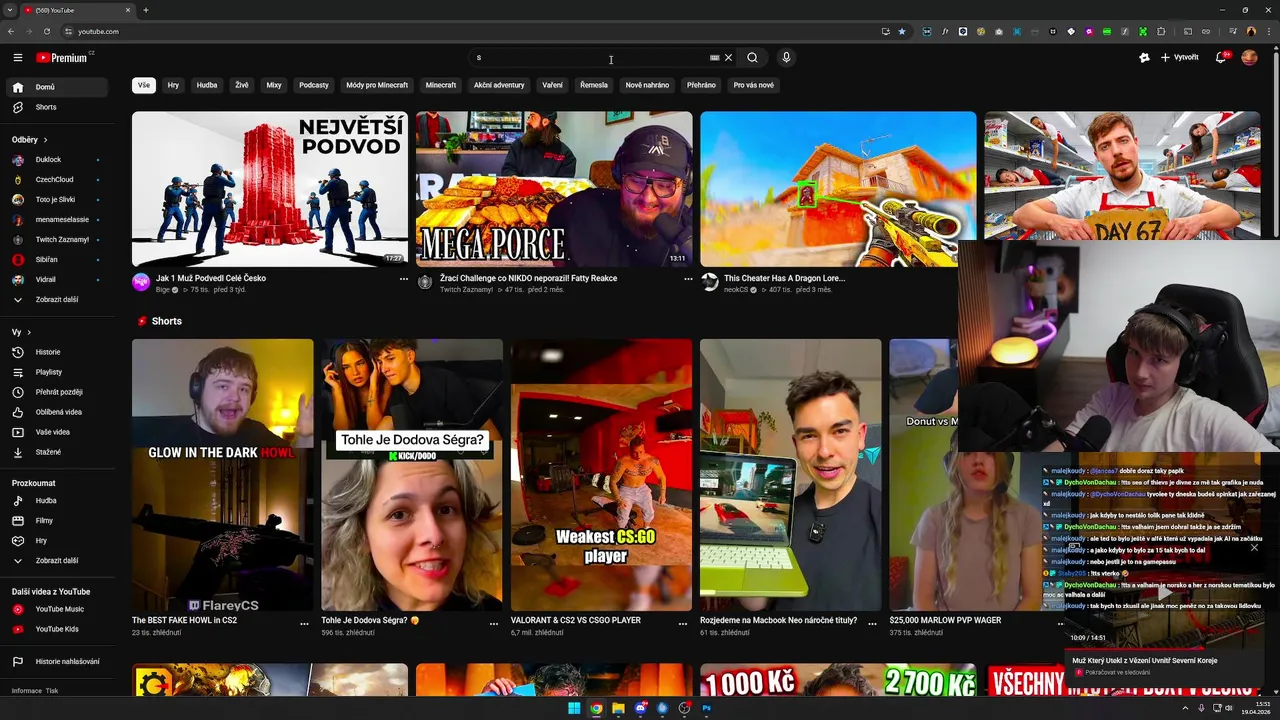1280x720 pixels.
Task: Play the miniplayer video
Action: coord(1165,593)
